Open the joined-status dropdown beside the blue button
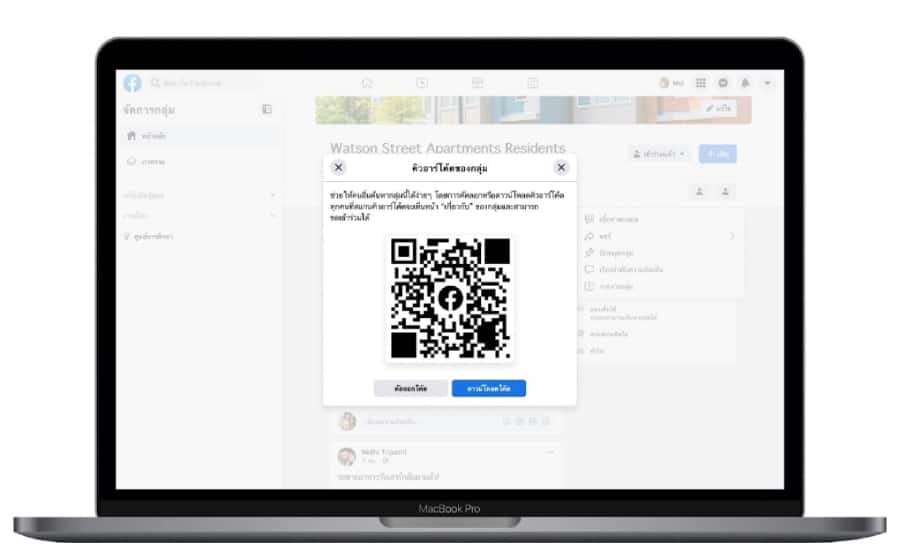 [658, 154]
